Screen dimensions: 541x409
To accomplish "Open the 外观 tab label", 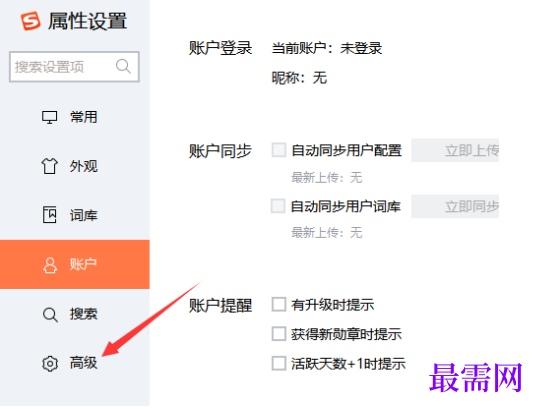I will click(x=83, y=166).
